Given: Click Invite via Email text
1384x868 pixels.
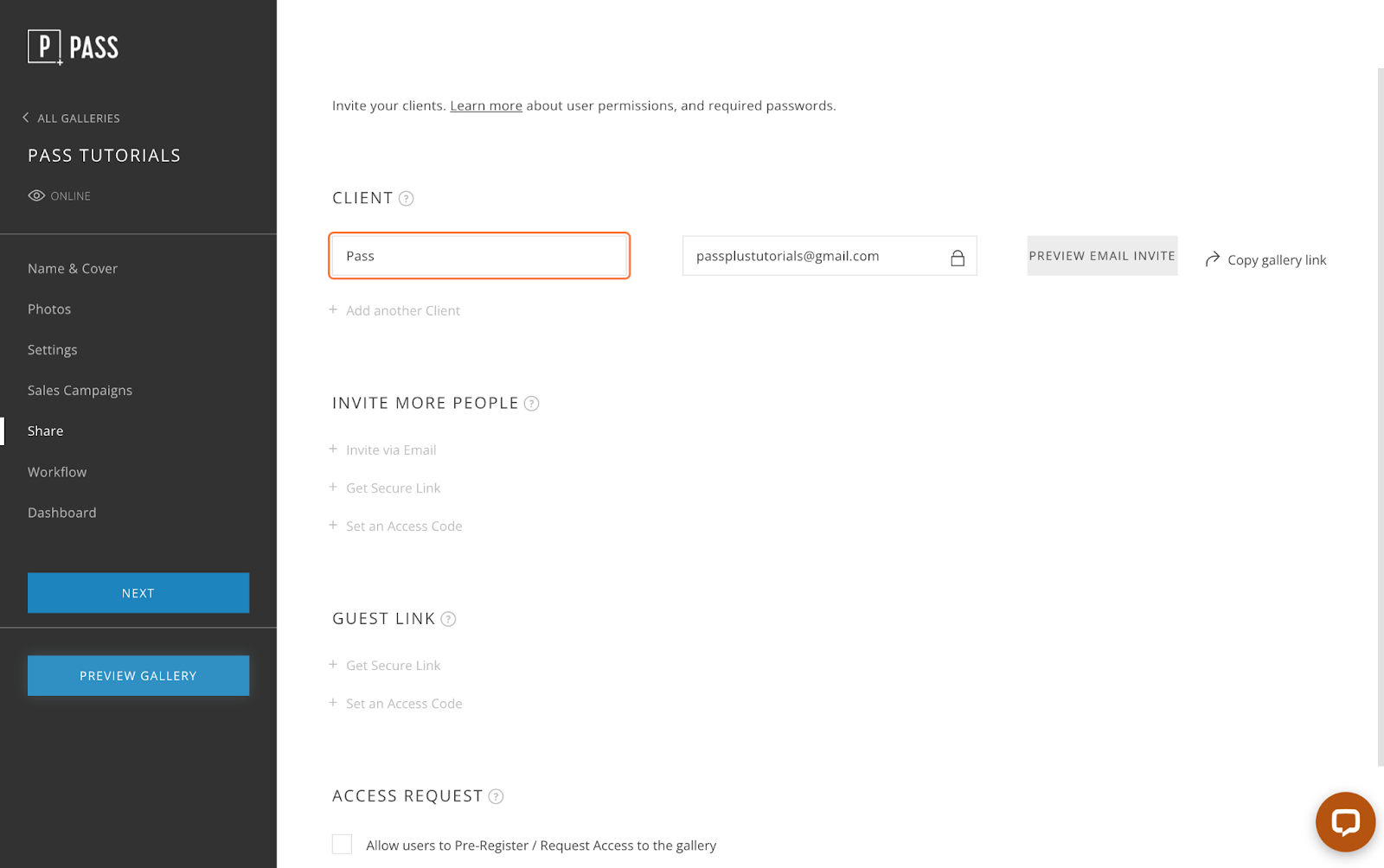Looking at the screenshot, I should pos(391,450).
